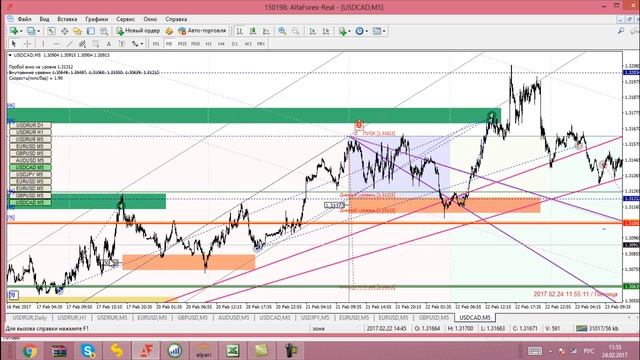The image size is (640, 360).
Task: Click the USDRUR D1 chart button
Action: click(x=30, y=125)
